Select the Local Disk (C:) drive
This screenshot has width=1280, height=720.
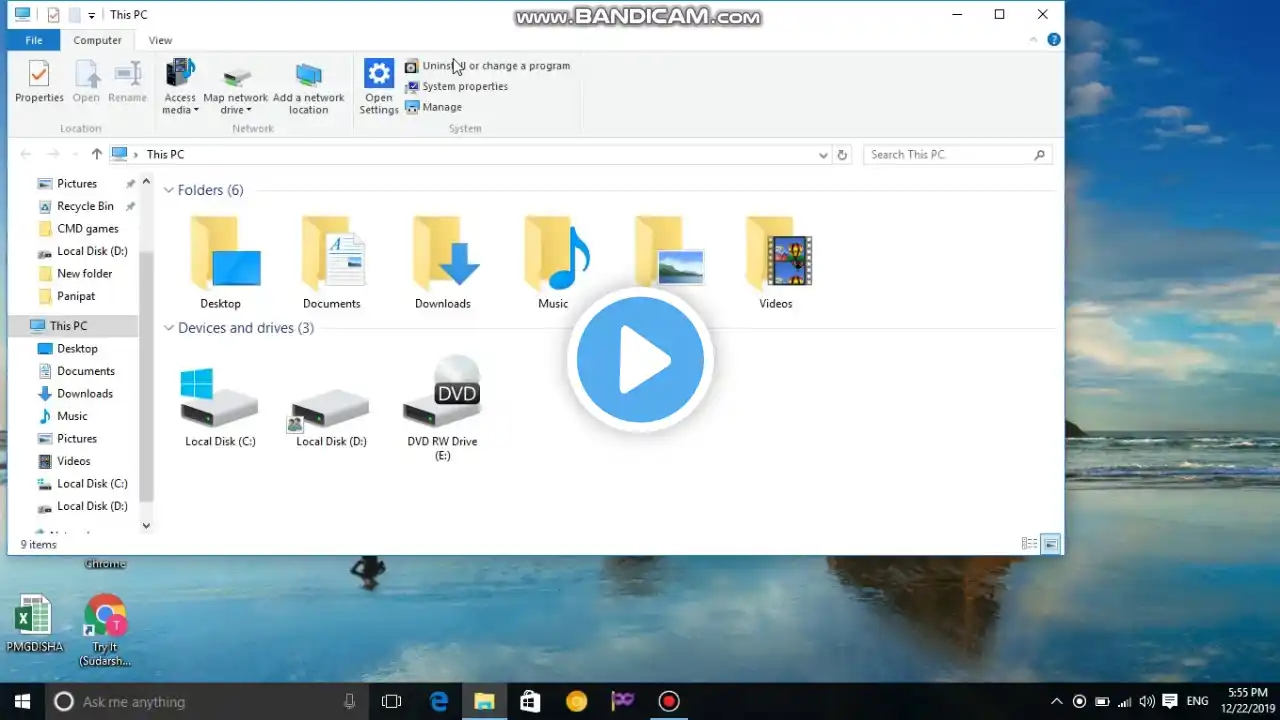(x=220, y=407)
